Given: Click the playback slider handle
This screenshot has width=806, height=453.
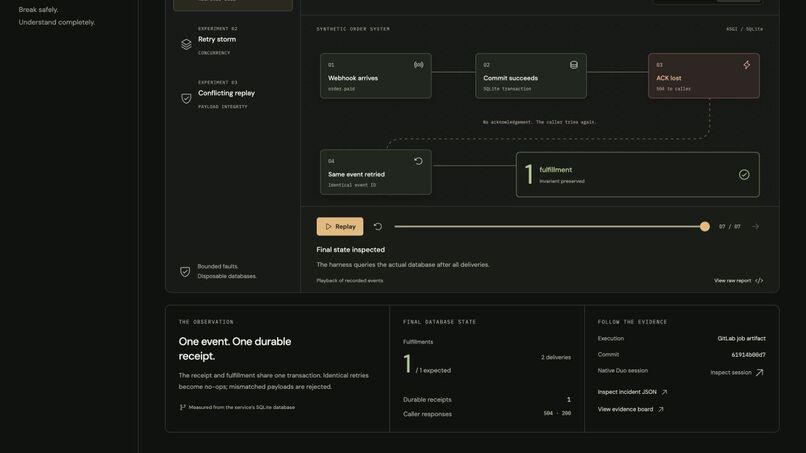Looking at the screenshot, I should point(705,227).
